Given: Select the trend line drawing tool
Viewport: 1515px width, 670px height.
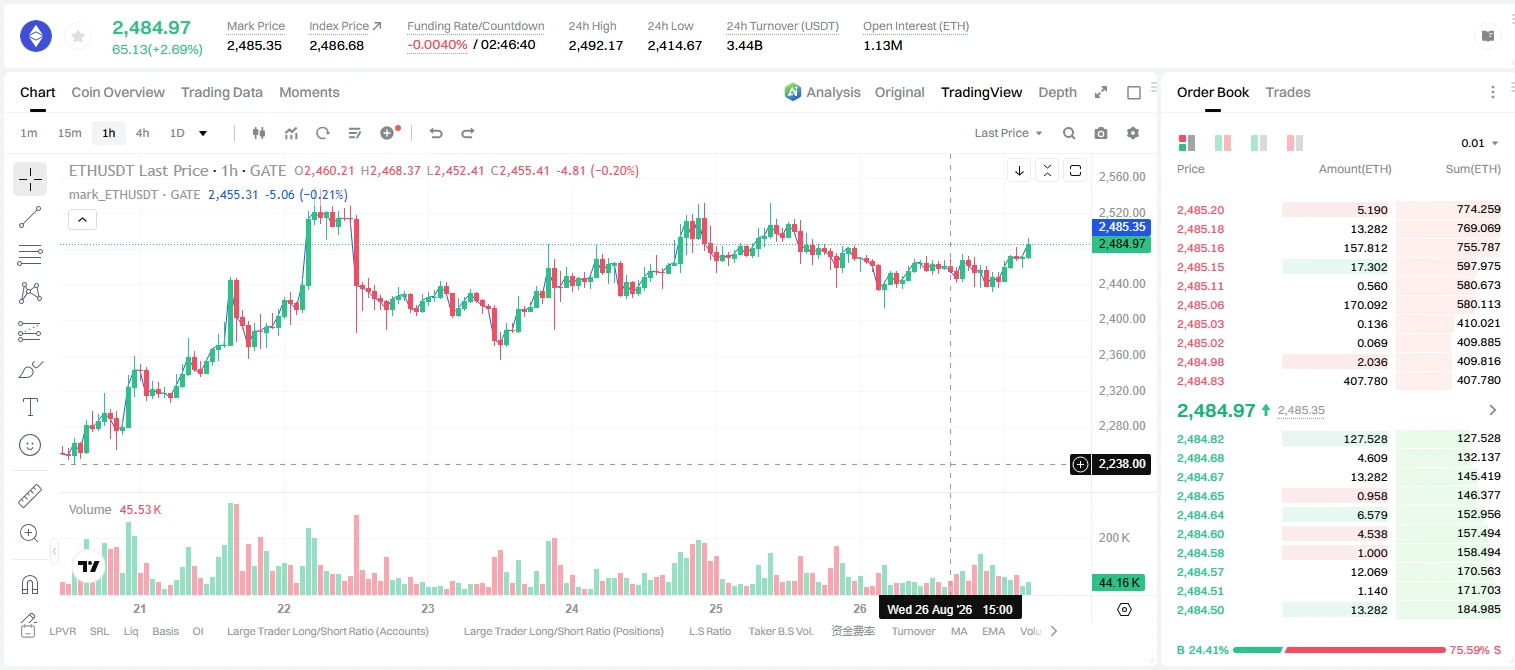Looking at the screenshot, I should coord(30,217).
